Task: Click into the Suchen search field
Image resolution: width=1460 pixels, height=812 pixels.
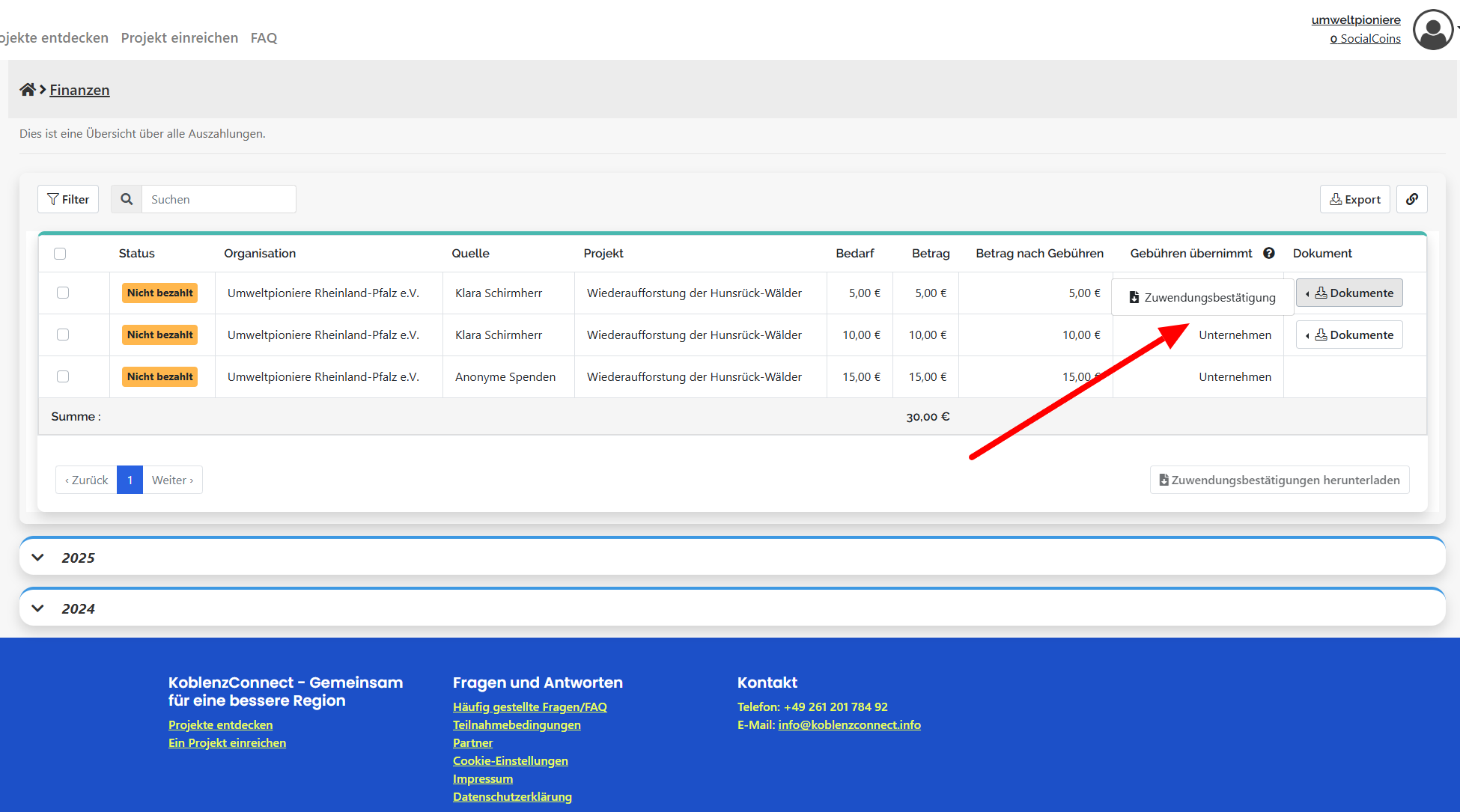Action: pos(219,199)
